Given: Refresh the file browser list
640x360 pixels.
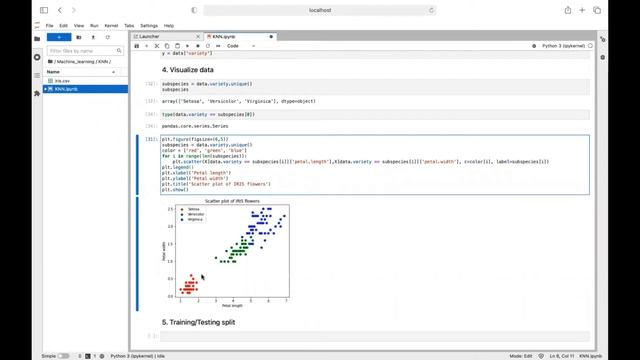Looking at the screenshot, I should pos(108,37).
